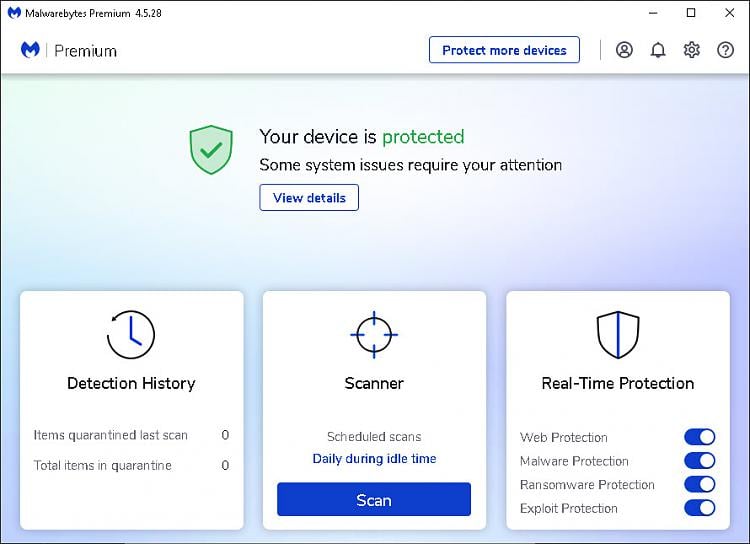
Task: Click the title bar Malwarebytes app icon
Action: (14, 13)
